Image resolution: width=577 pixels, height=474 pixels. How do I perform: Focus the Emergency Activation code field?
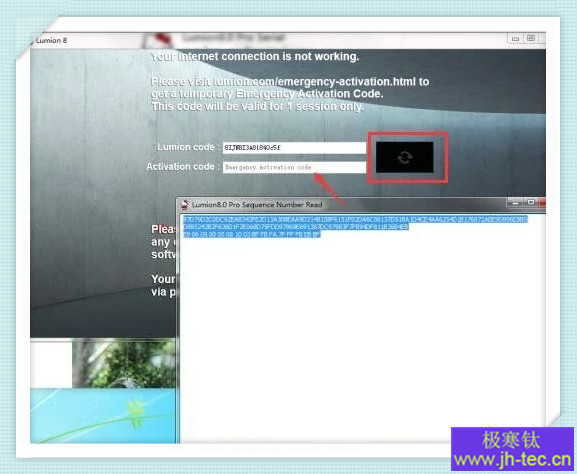(294, 167)
